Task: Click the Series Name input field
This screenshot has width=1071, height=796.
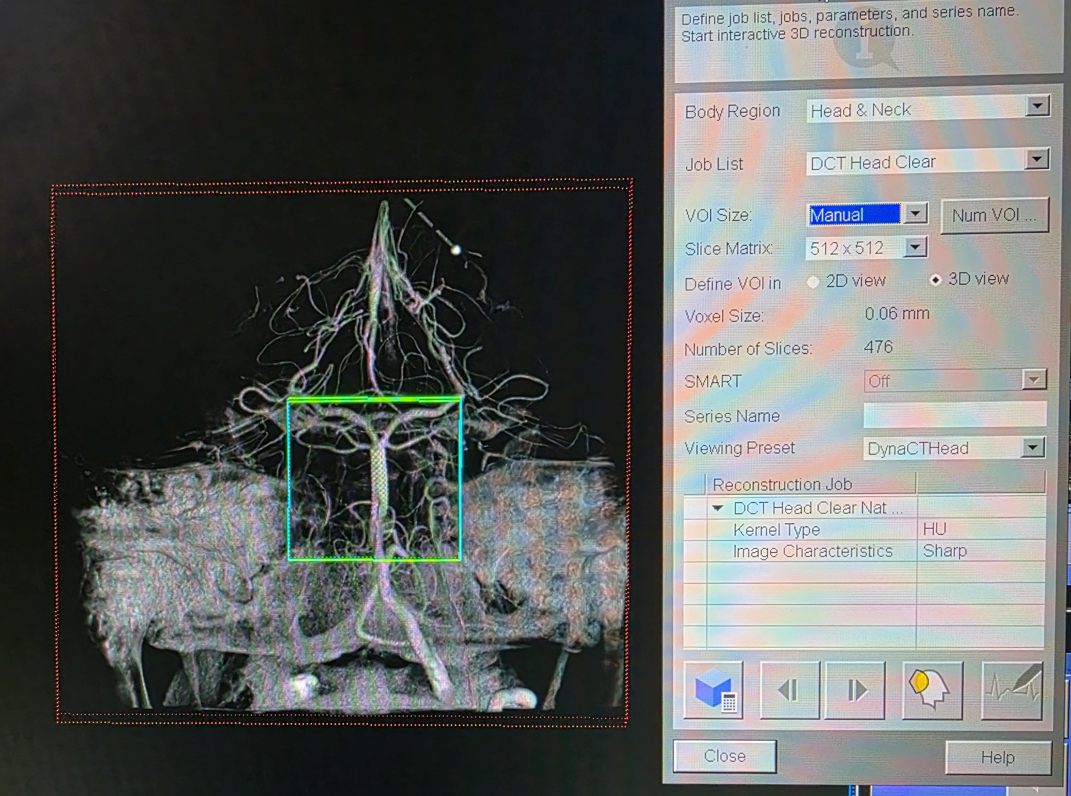Action: pos(954,414)
